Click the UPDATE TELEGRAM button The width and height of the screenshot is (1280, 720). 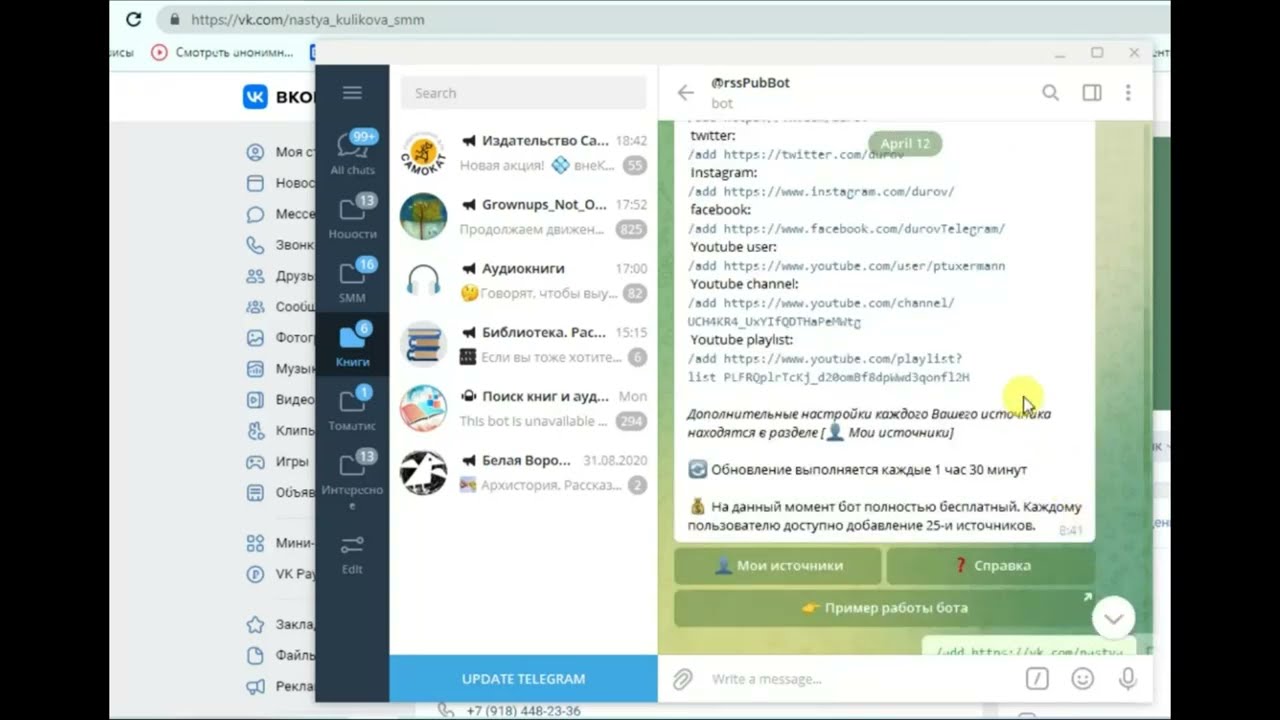523,679
